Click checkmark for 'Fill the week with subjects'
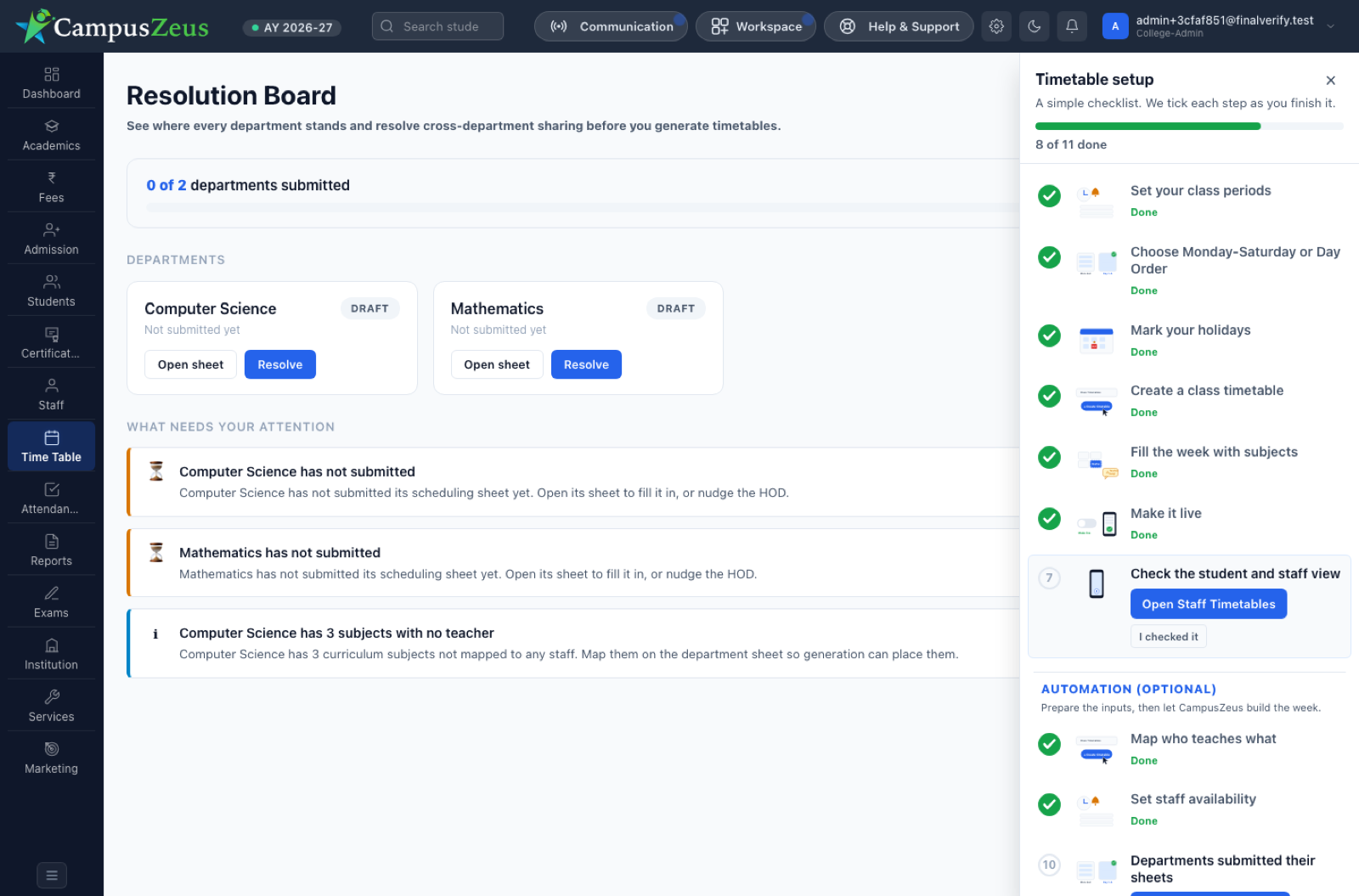This screenshot has width=1359, height=896. click(x=1050, y=457)
